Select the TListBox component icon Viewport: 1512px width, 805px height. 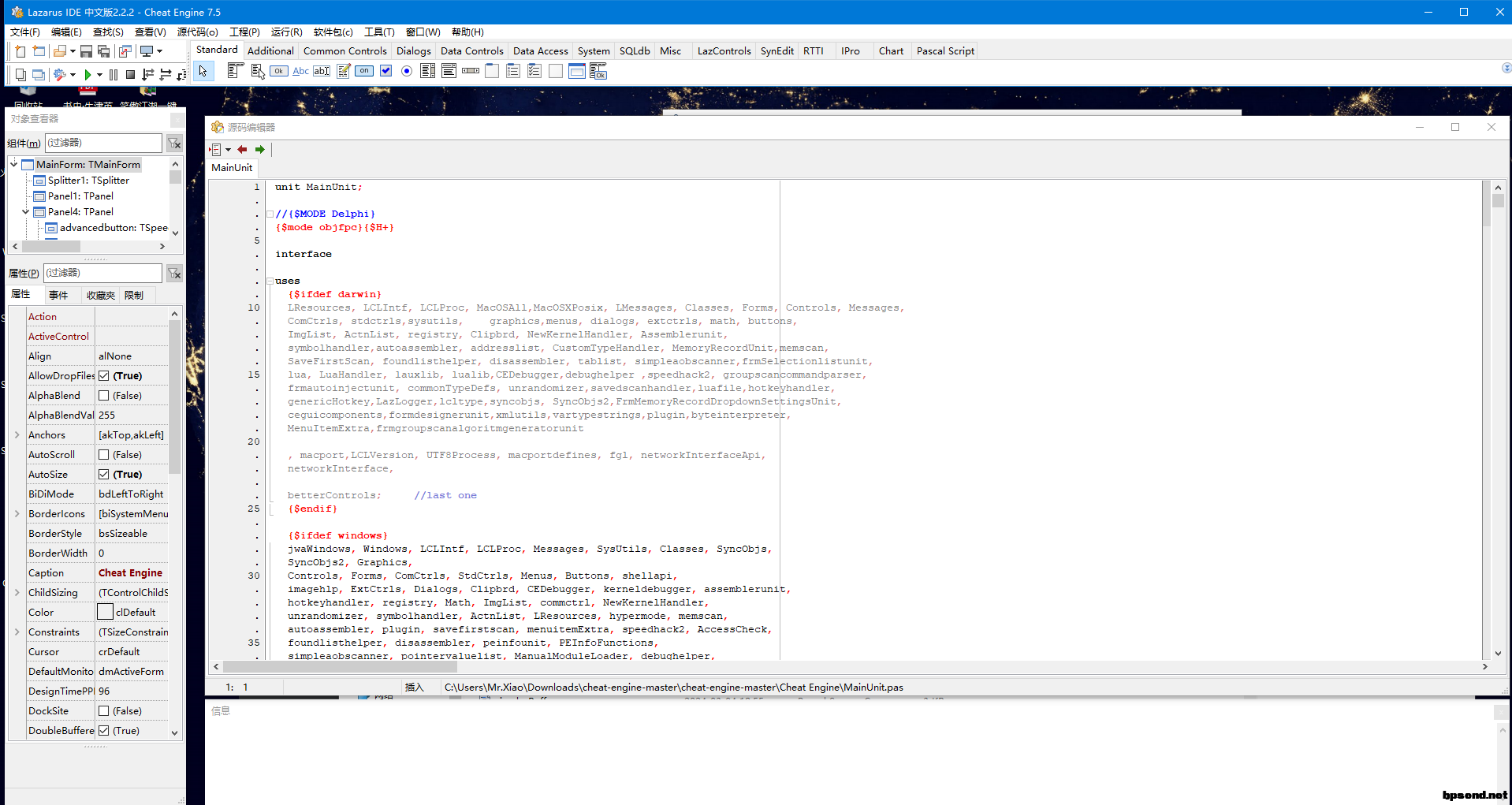(428, 71)
